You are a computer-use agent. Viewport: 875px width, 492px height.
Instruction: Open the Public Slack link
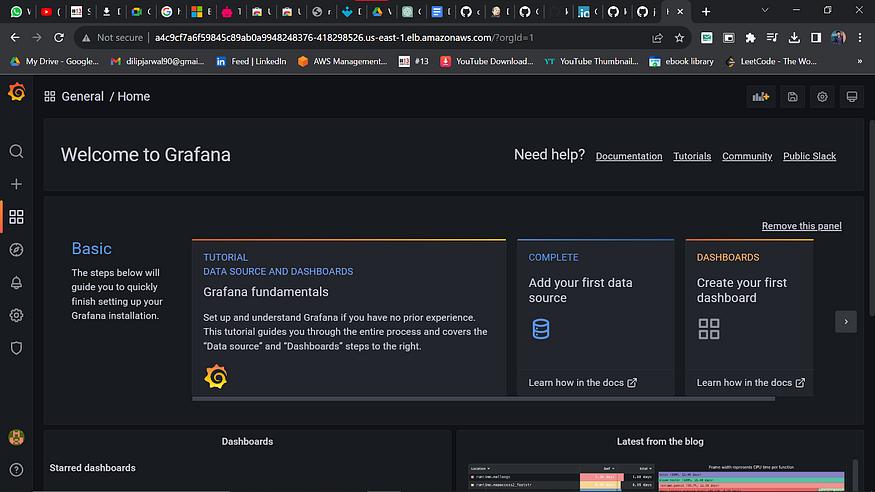point(809,156)
